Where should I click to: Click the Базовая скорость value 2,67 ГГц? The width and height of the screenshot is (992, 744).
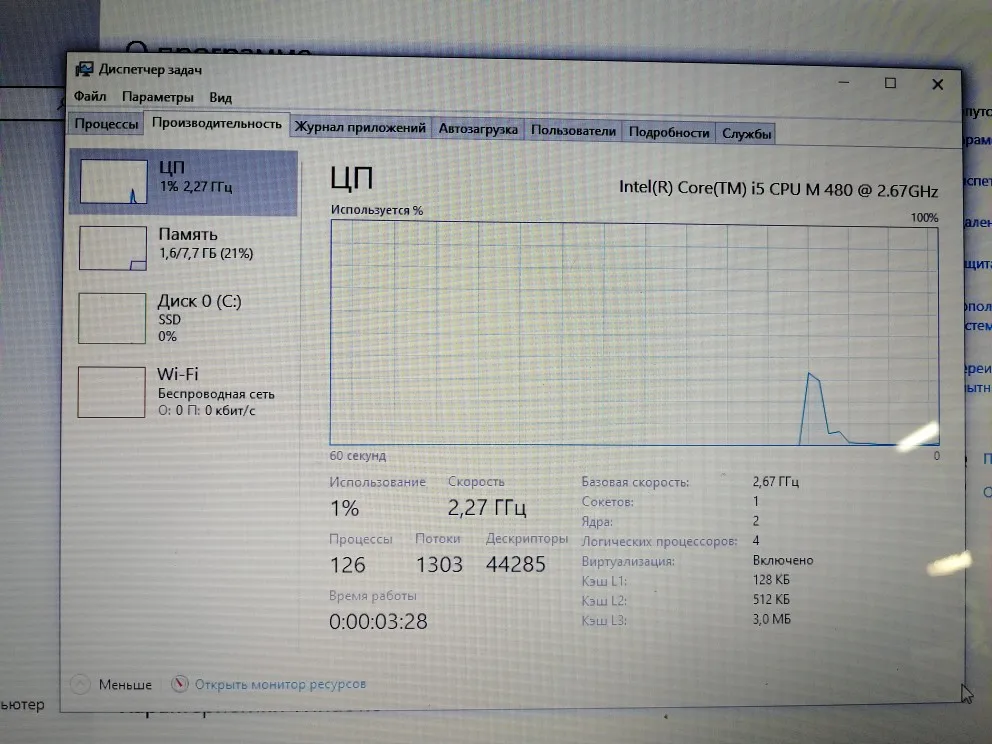tap(776, 481)
